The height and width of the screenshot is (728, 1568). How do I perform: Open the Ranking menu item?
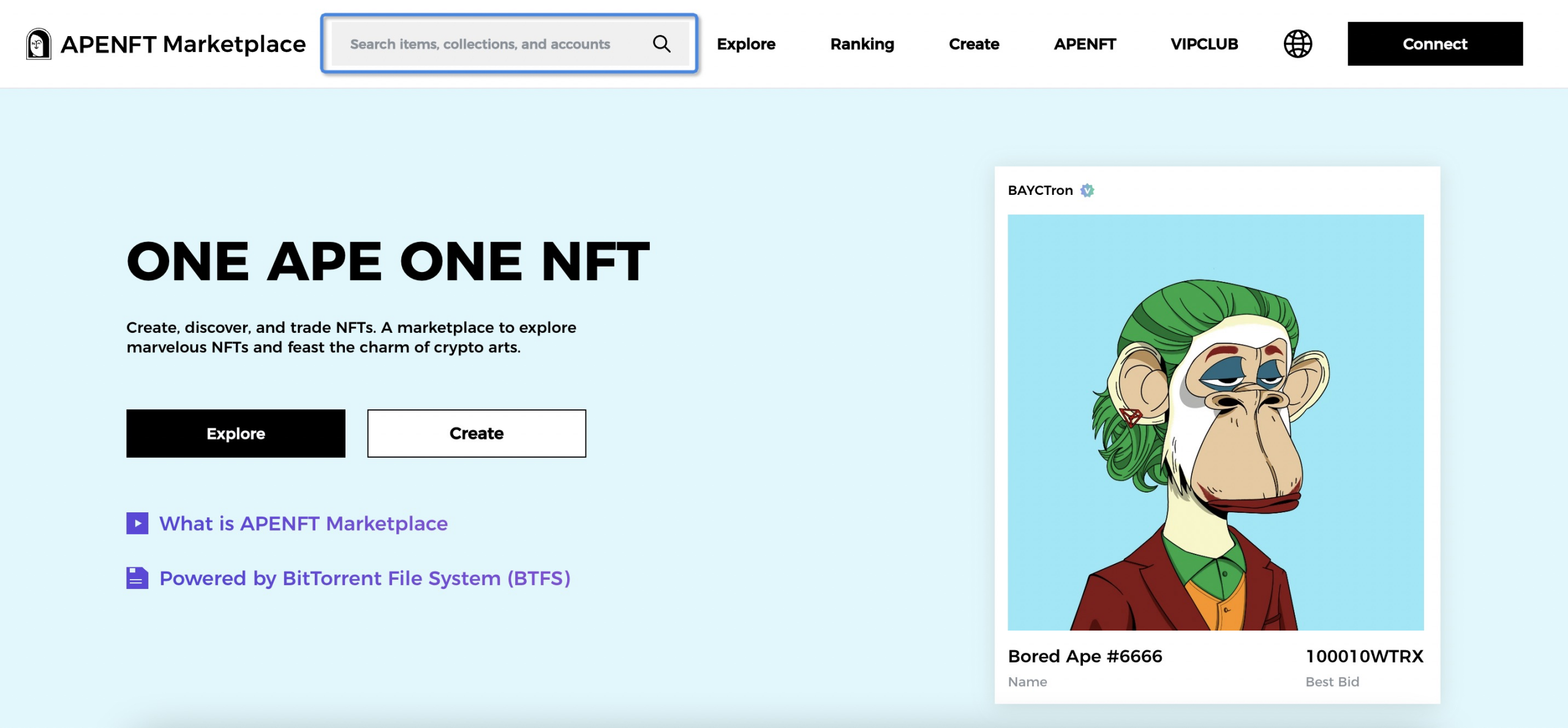coord(862,44)
